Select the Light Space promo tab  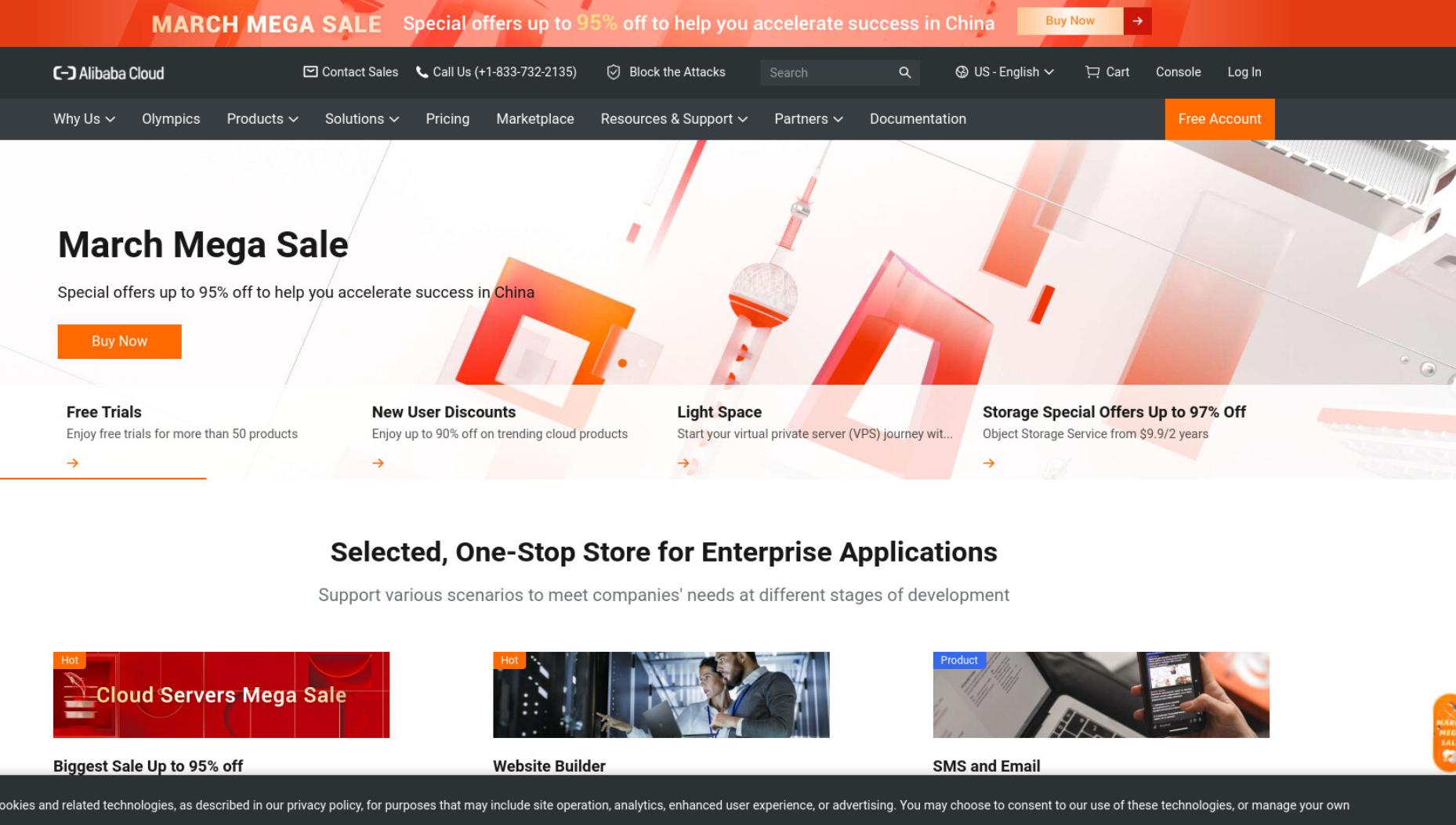coord(815,436)
